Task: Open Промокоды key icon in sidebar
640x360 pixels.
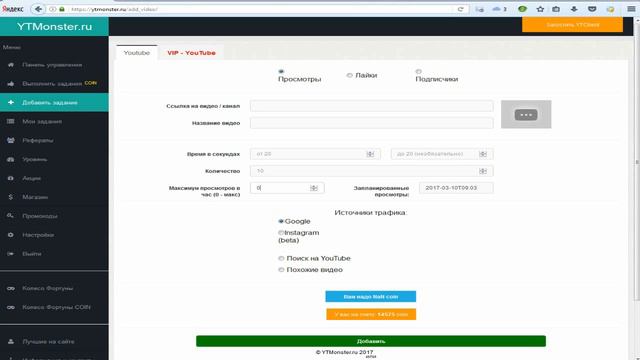Action: pyautogui.click(x=11, y=216)
